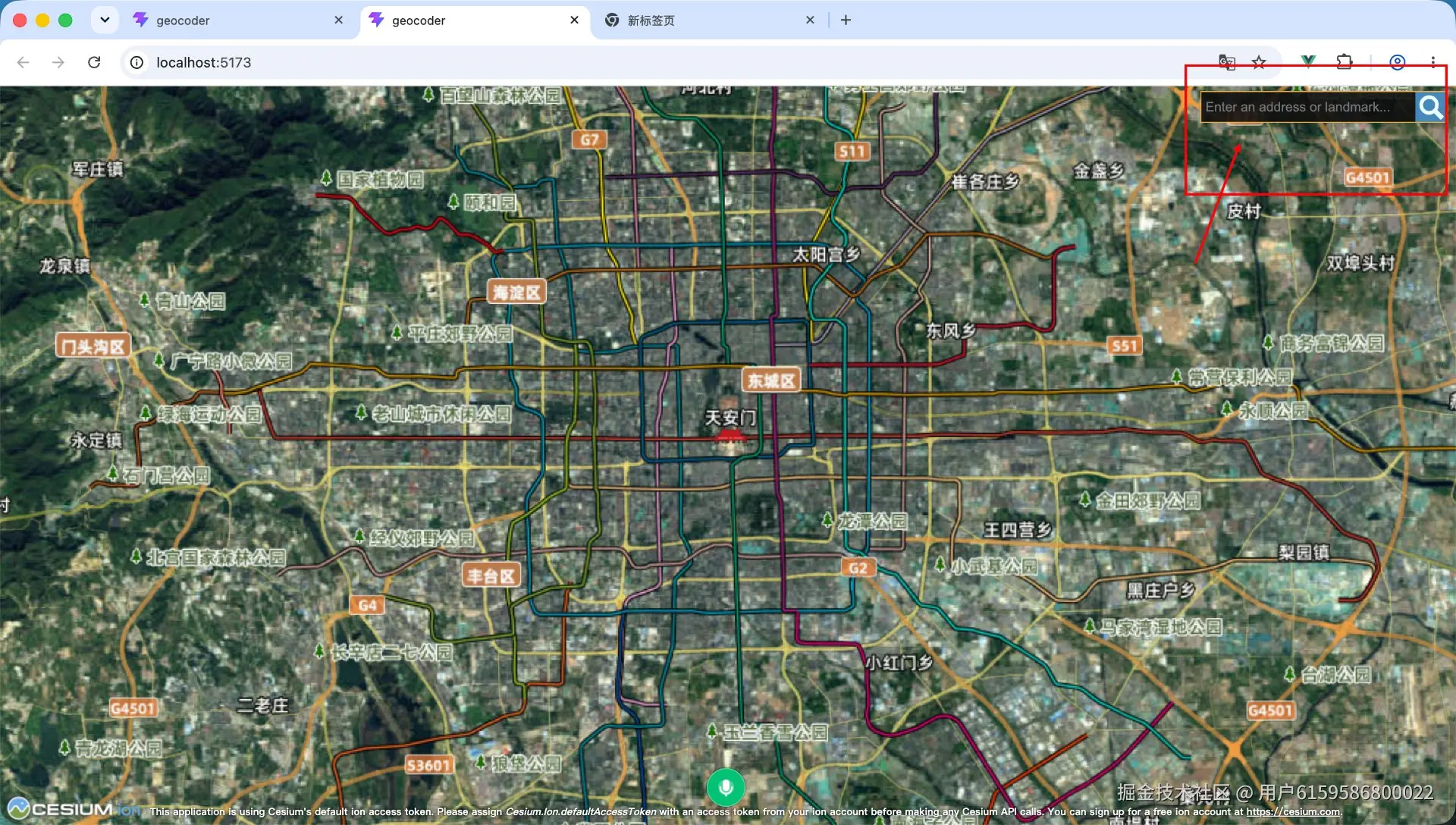This screenshot has height=825, width=1456.
Task: Click the 小红门乡 map label
Action: point(899,663)
